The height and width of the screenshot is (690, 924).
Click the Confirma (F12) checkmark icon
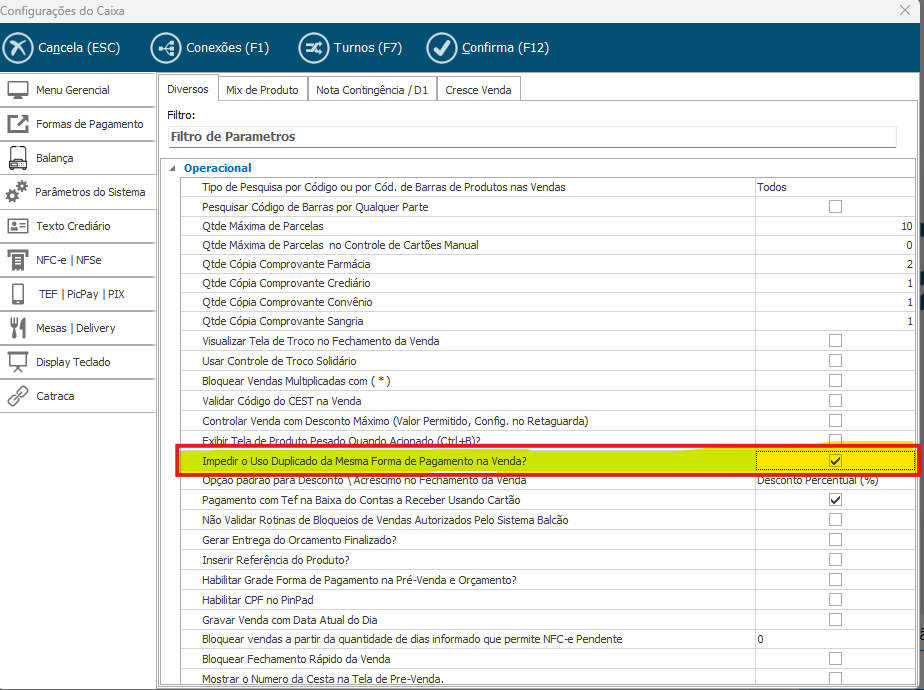click(441, 47)
